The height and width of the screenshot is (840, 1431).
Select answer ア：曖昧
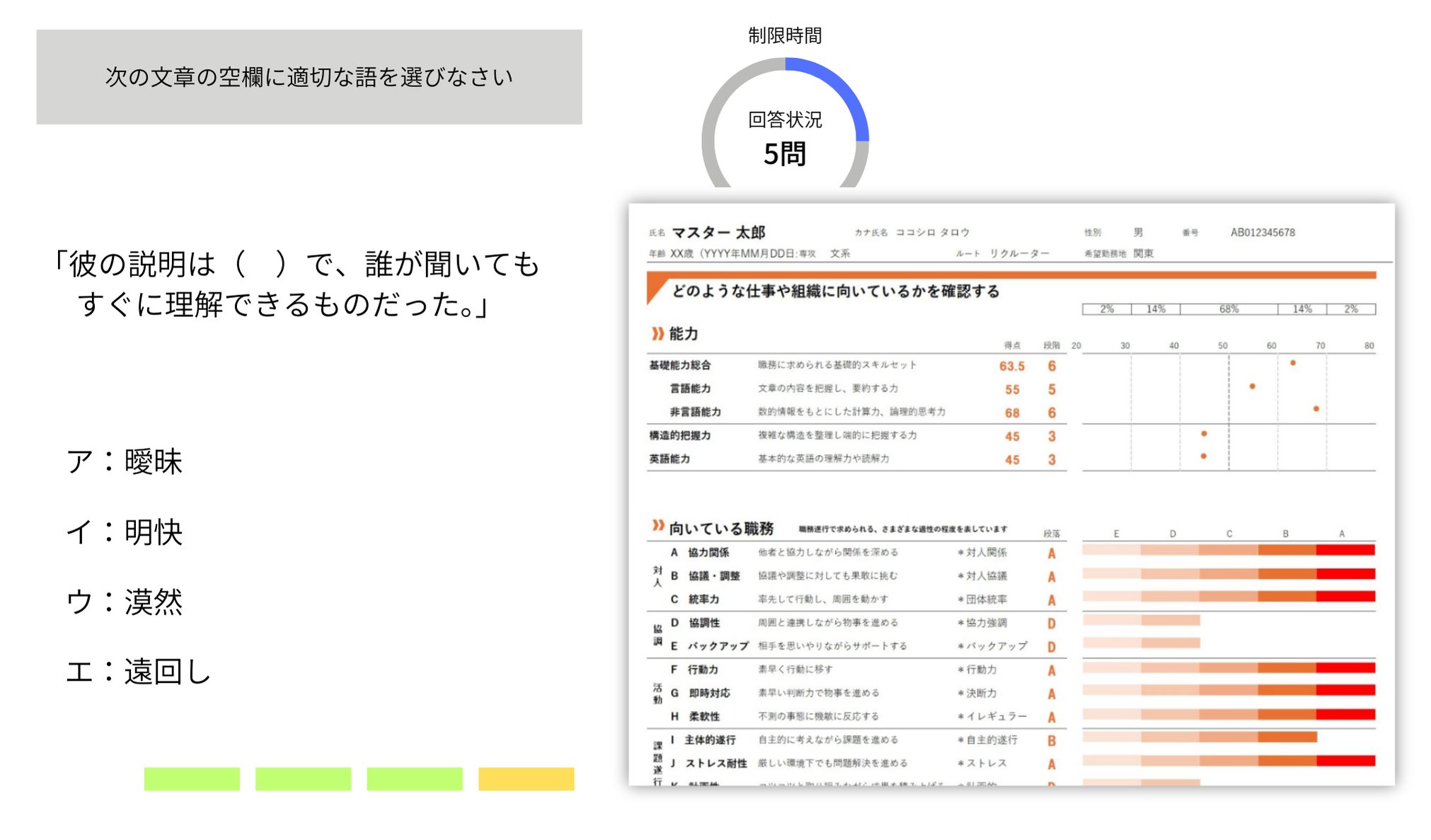[125, 461]
